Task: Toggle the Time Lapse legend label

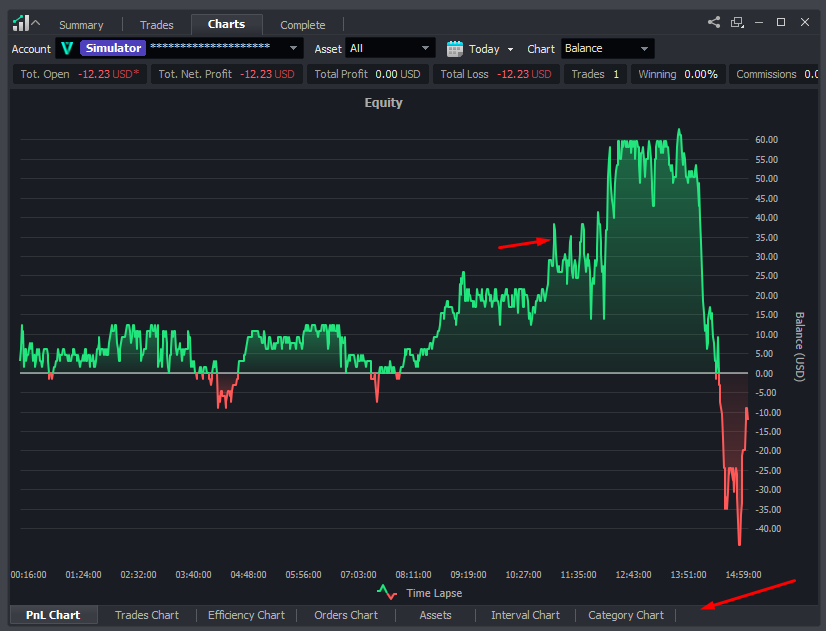Action: [434, 593]
